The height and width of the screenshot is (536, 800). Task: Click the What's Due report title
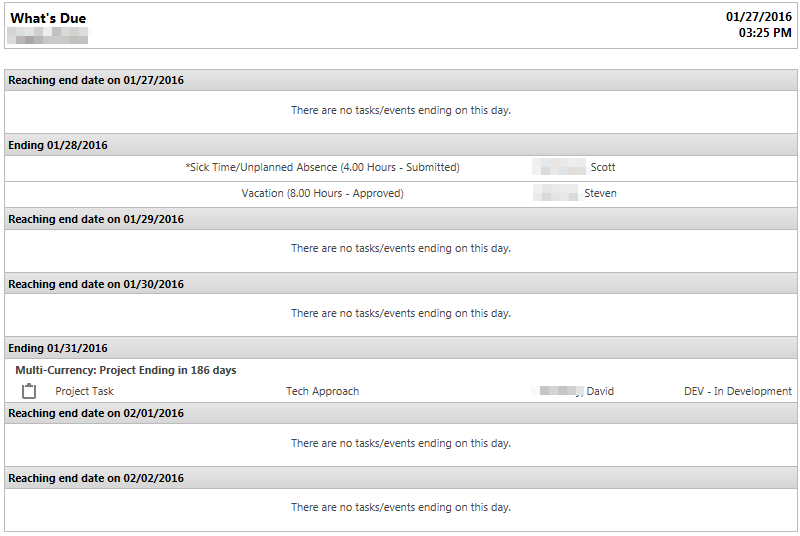[x=48, y=18]
